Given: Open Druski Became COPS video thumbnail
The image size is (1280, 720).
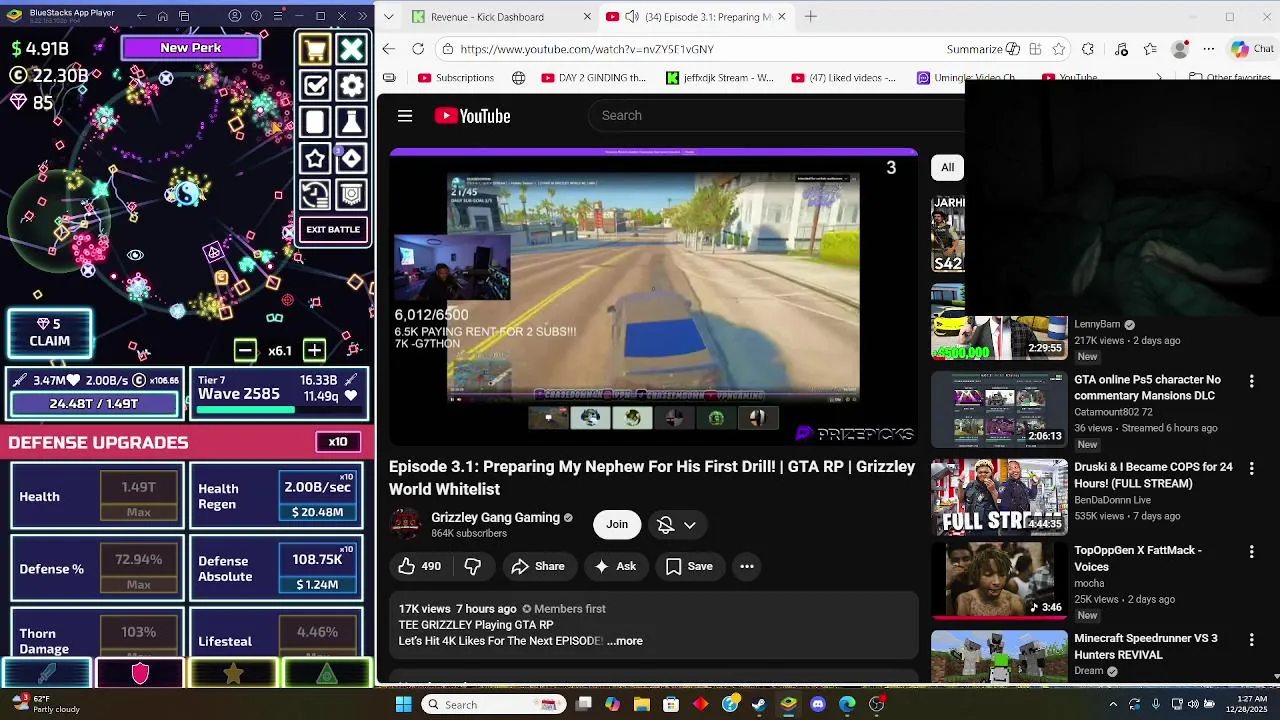Looking at the screenshot, I should pos(999,497).
